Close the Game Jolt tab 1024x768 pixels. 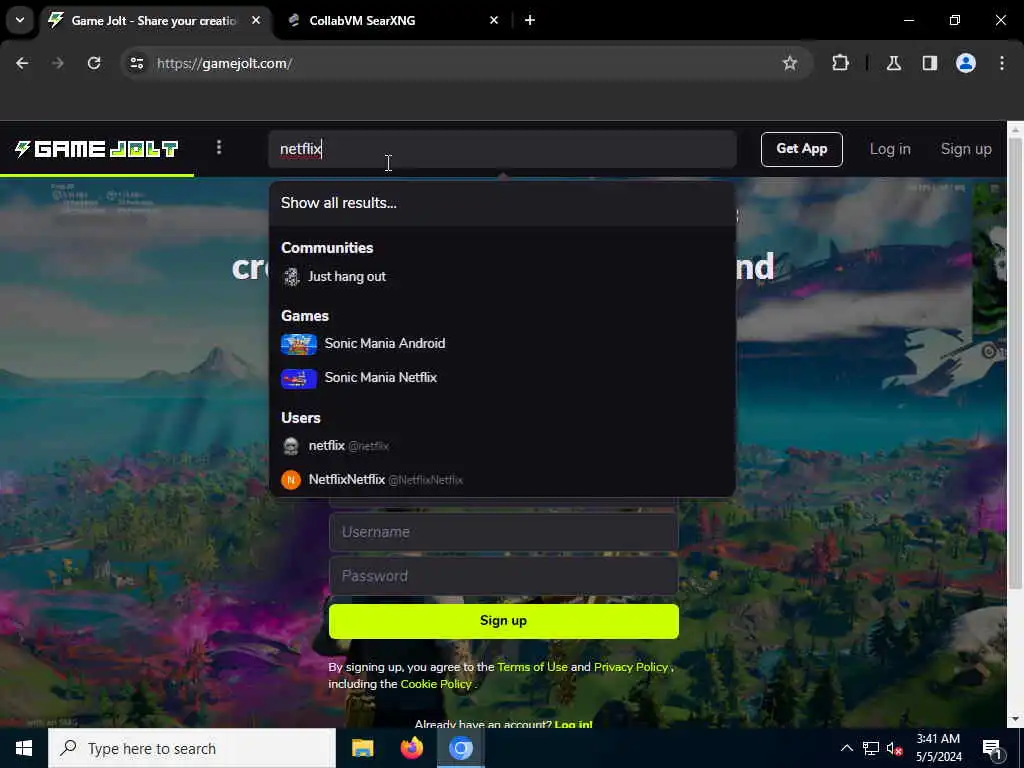[256, 20]
